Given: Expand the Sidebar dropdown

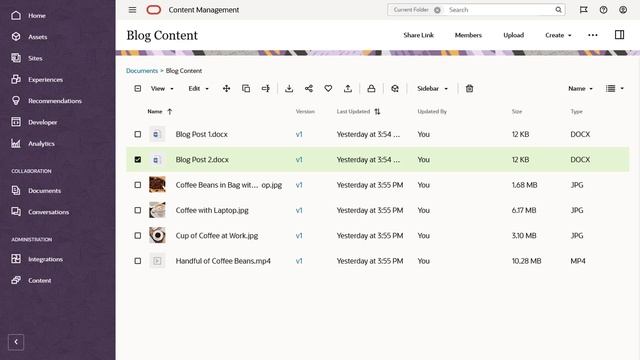Looking at the screenshot, I should click(x=432, y=89).
